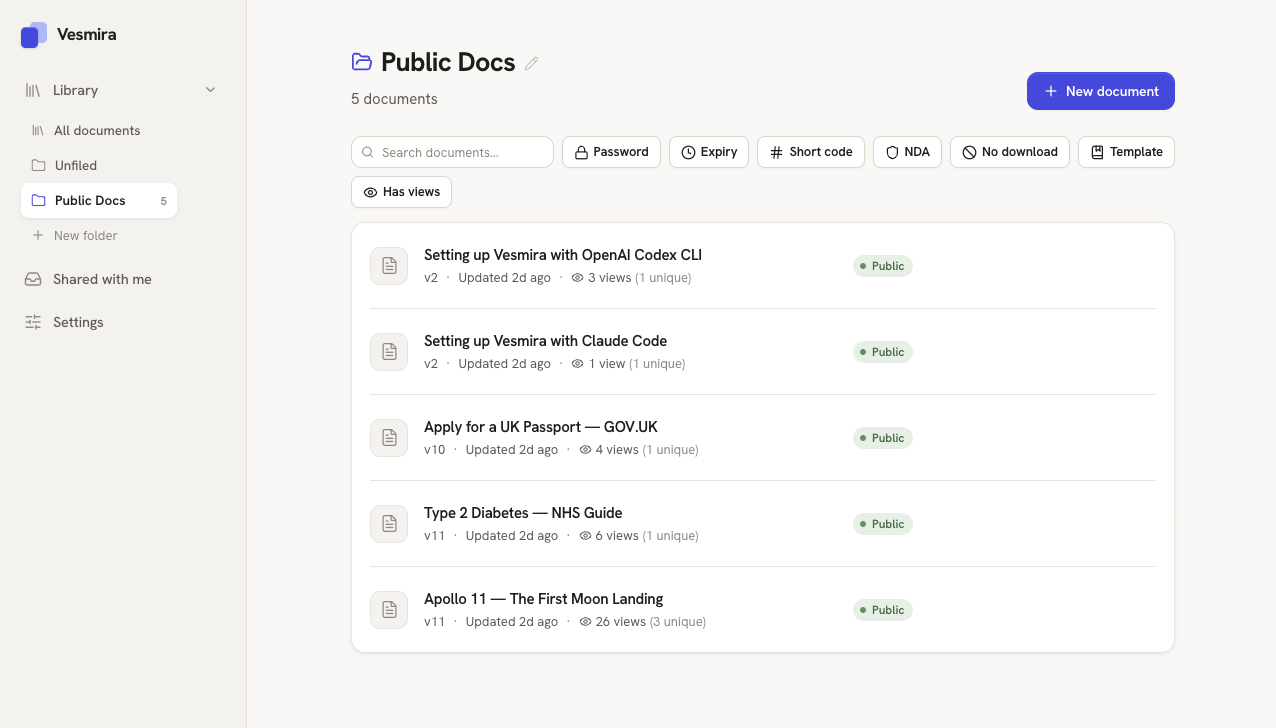The image size is (1276, 728).
Task: Click the Unfiled folder icon
Action: click(38, 165)
